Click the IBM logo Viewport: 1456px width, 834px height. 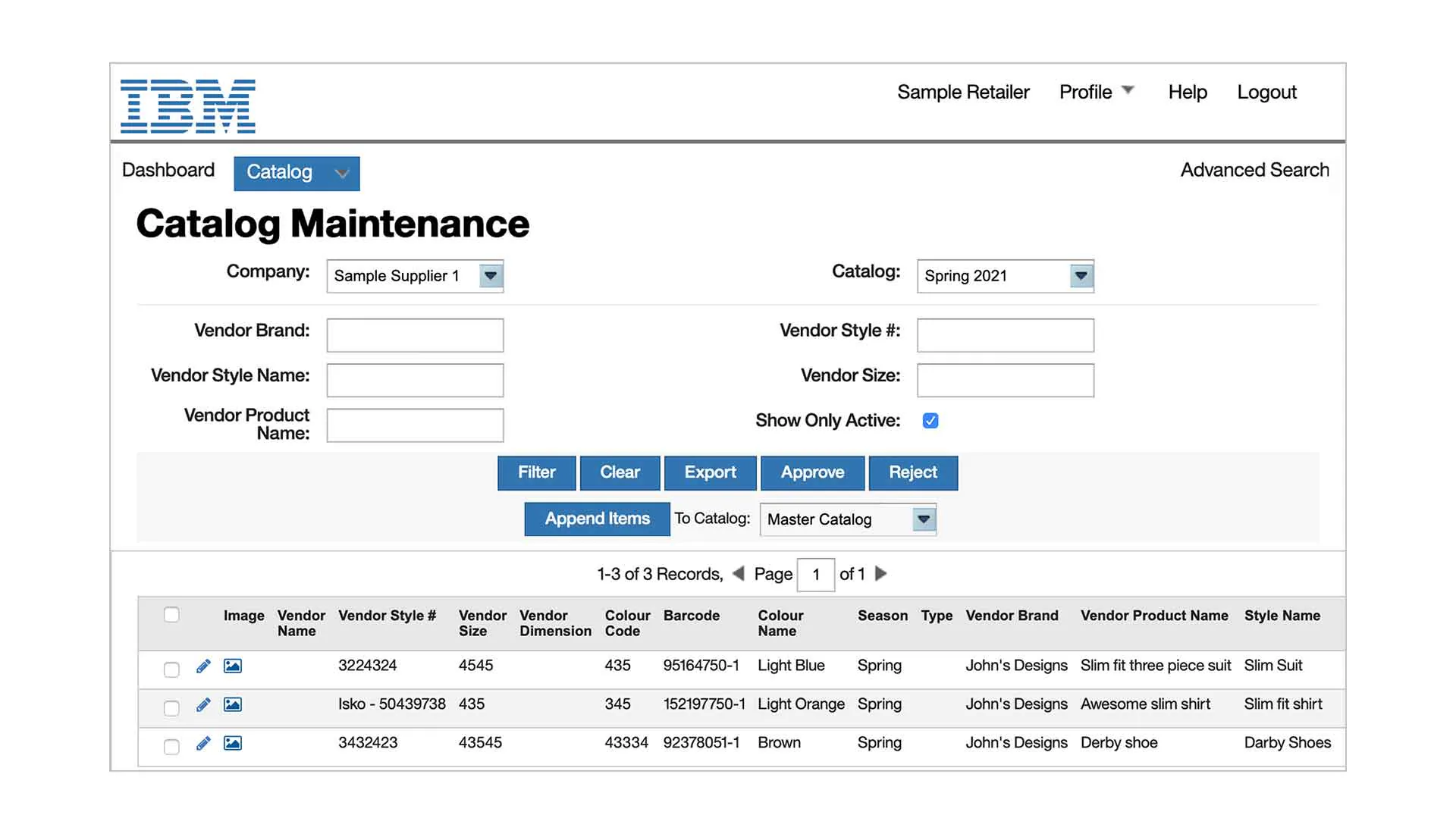187,106
